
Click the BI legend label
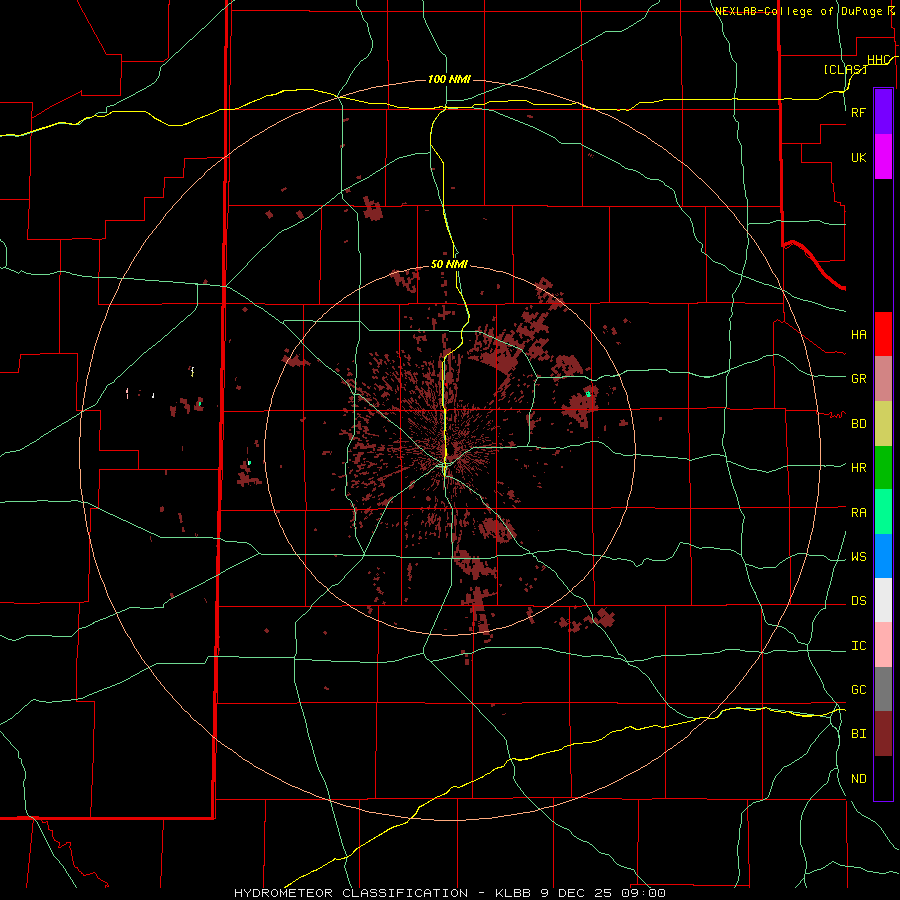(859, 734)
